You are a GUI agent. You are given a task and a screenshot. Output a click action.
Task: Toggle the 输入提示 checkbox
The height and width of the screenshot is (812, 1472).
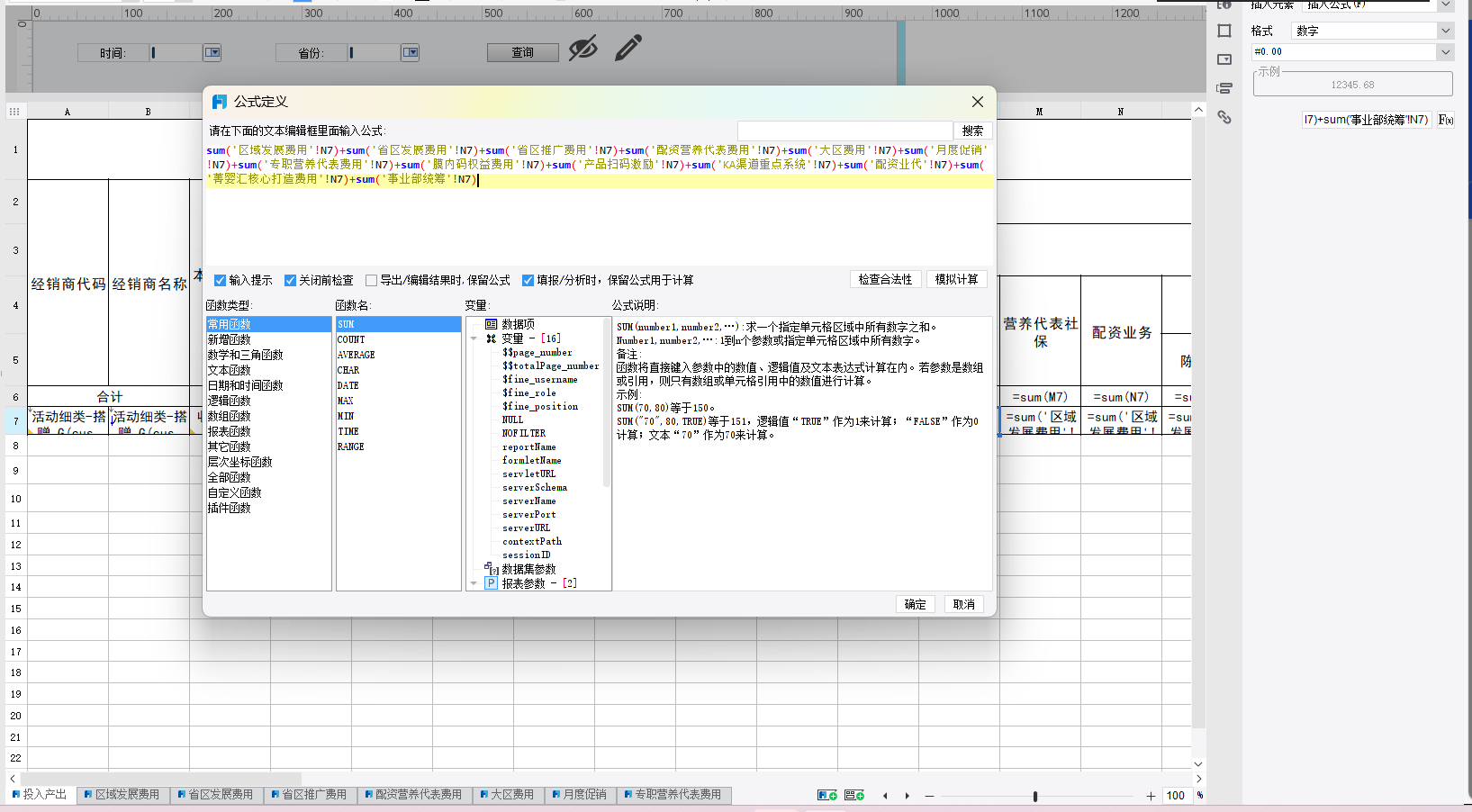(220, 280)
